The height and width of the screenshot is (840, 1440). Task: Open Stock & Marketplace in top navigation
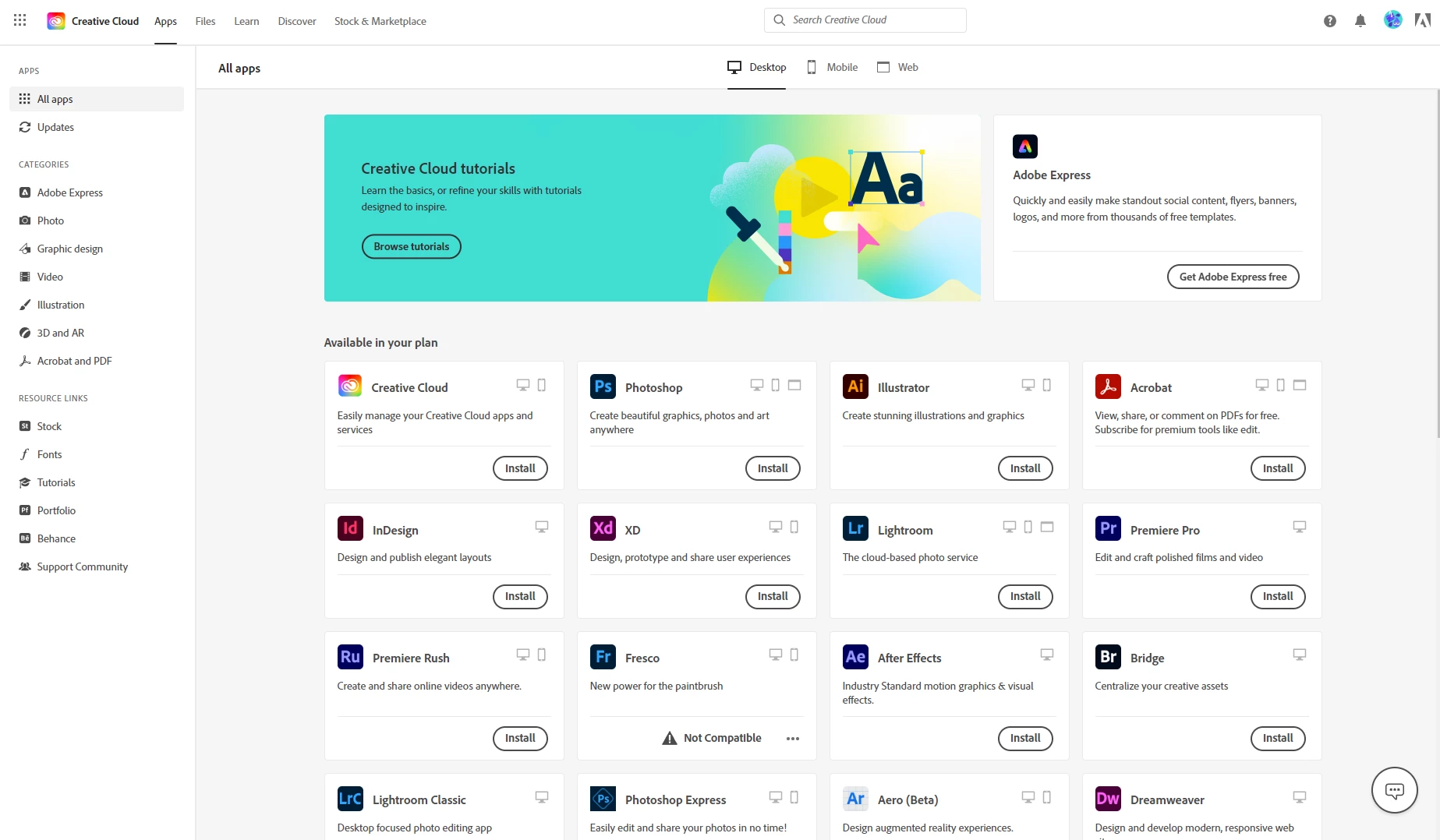coord(380,21)
